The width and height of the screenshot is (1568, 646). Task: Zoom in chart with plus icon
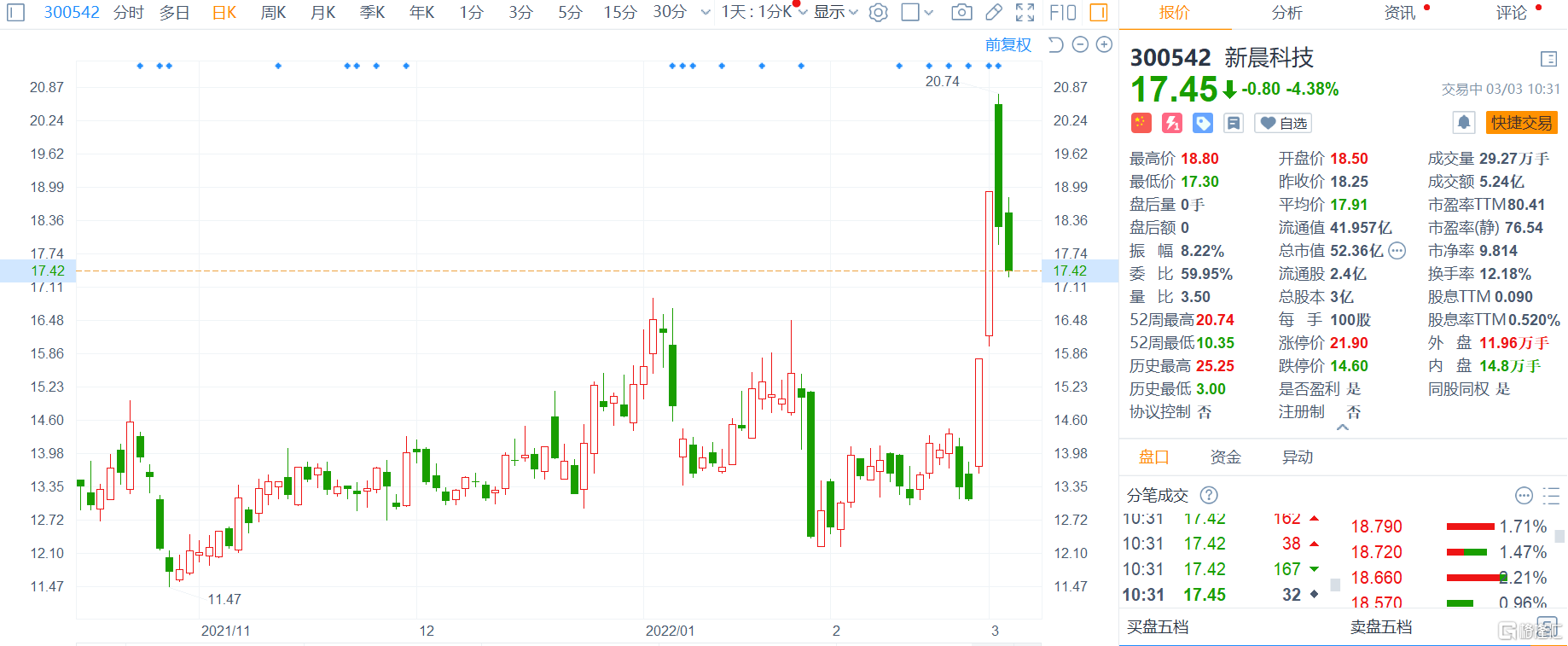click(x=1104, y=45)
